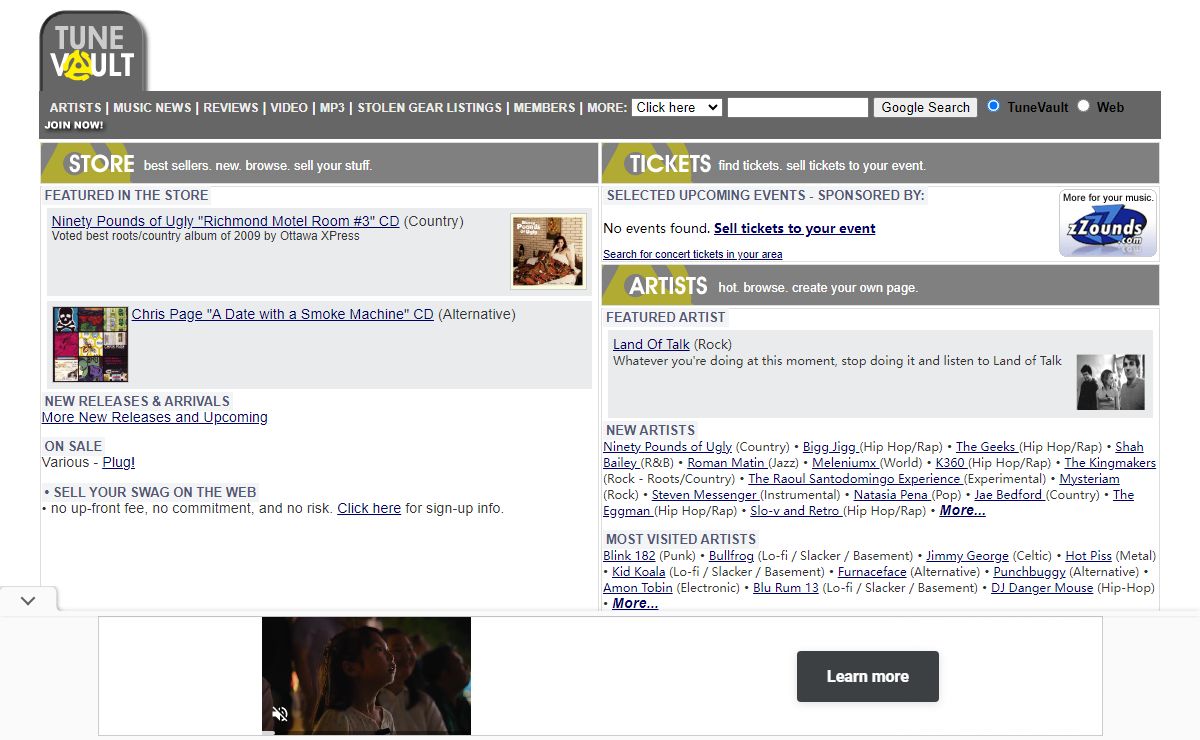This screenshot has width=1200, height=740.
Task: Open most visited artist Punchbuggy
Action: tap(1029, 572)
